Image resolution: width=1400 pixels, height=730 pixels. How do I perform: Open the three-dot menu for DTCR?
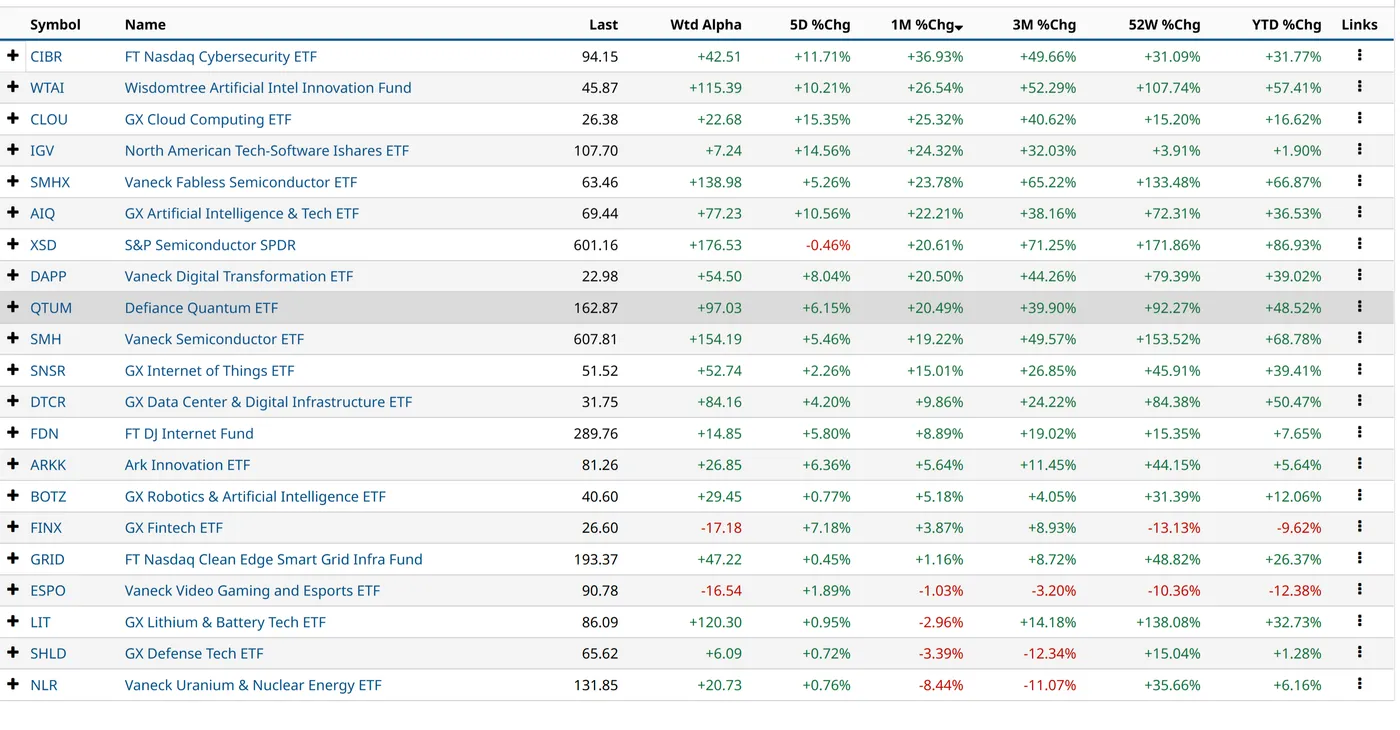coord(1359,401)
